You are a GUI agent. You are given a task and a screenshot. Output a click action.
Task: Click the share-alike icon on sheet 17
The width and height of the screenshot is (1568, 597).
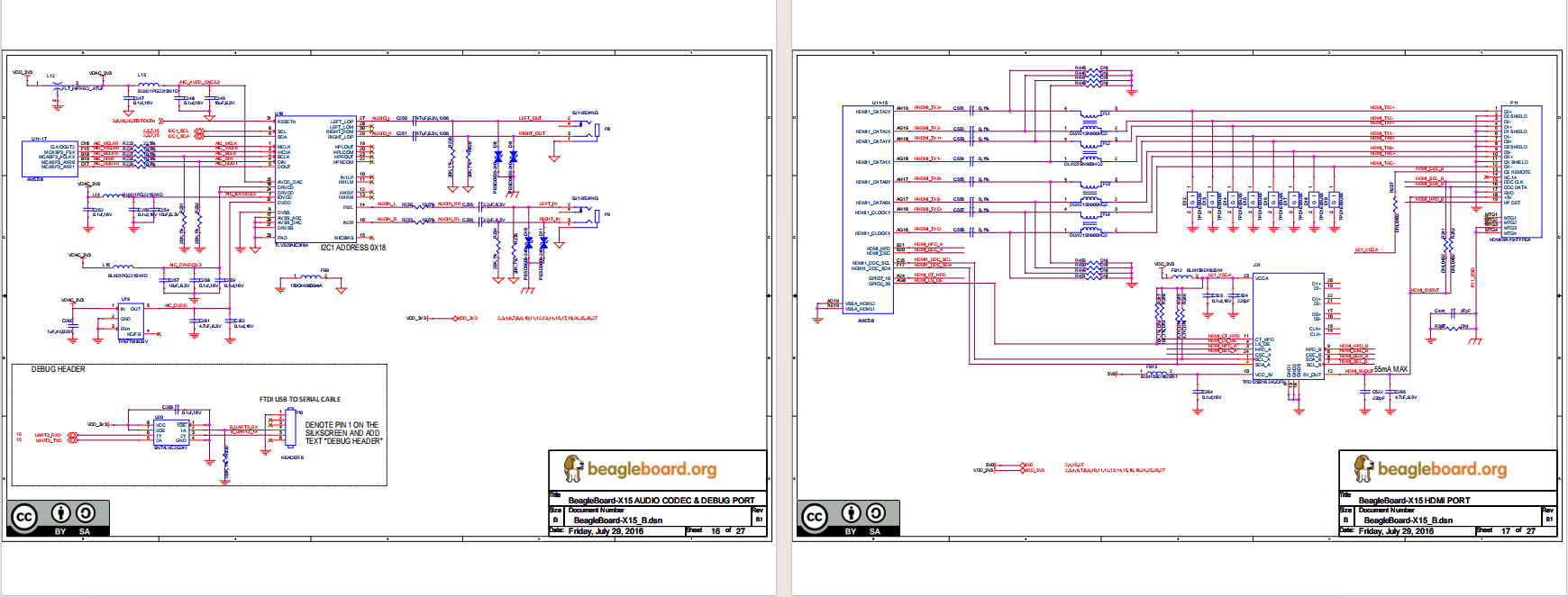point(875,513)
